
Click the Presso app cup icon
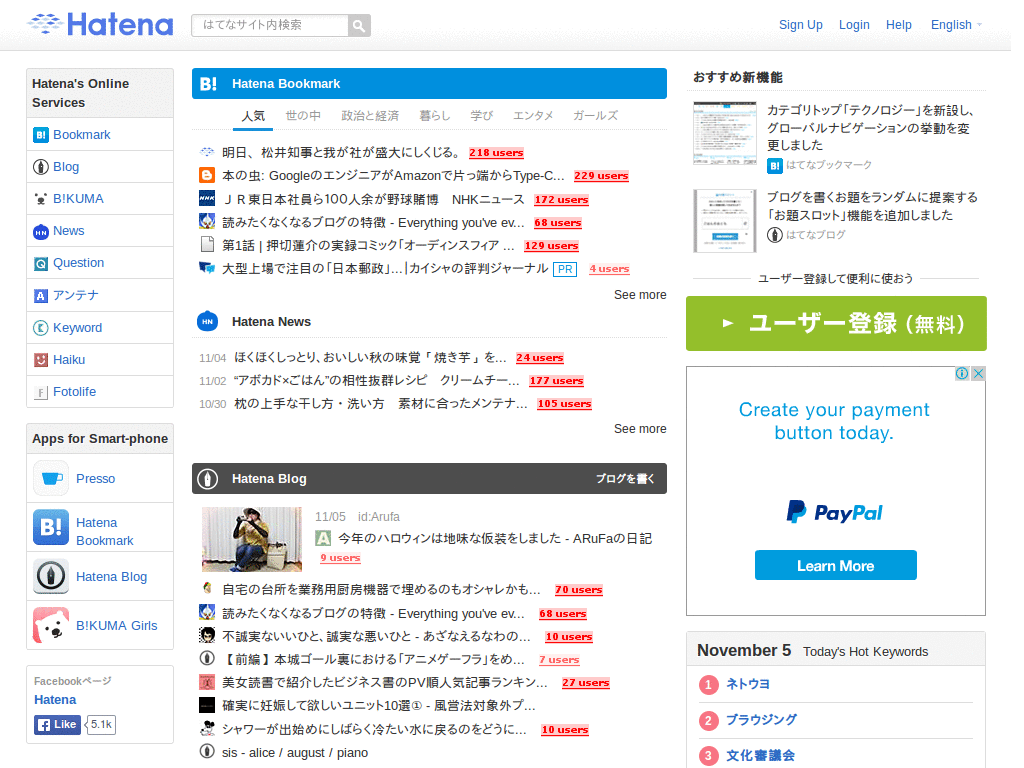(51, 478)
